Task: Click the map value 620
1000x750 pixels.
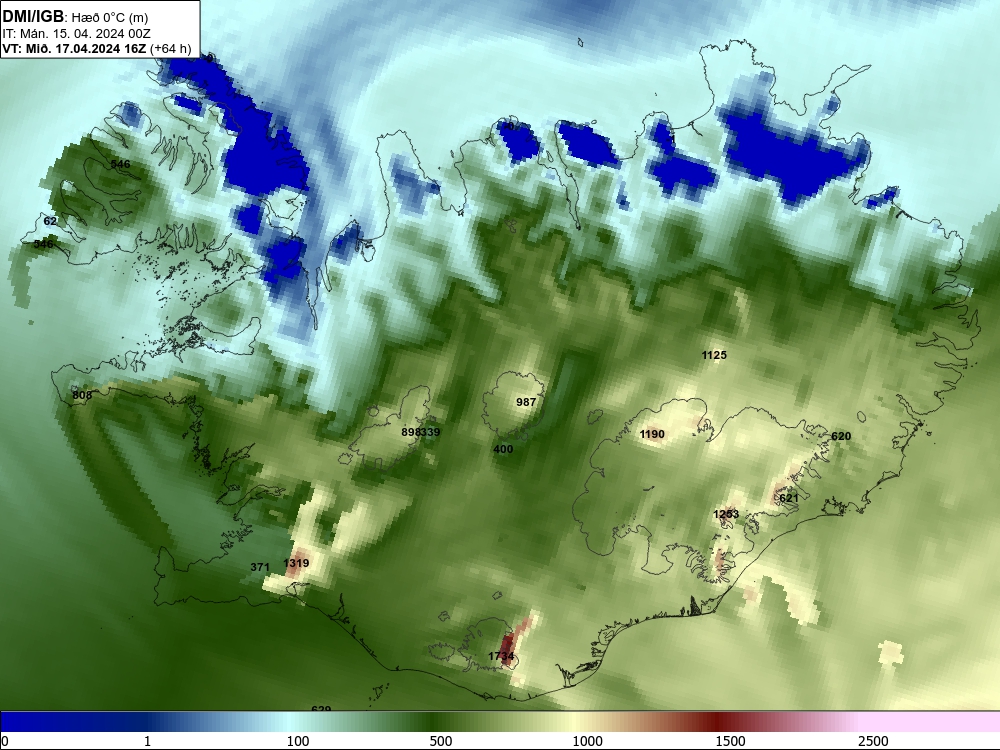Action: 841,436
